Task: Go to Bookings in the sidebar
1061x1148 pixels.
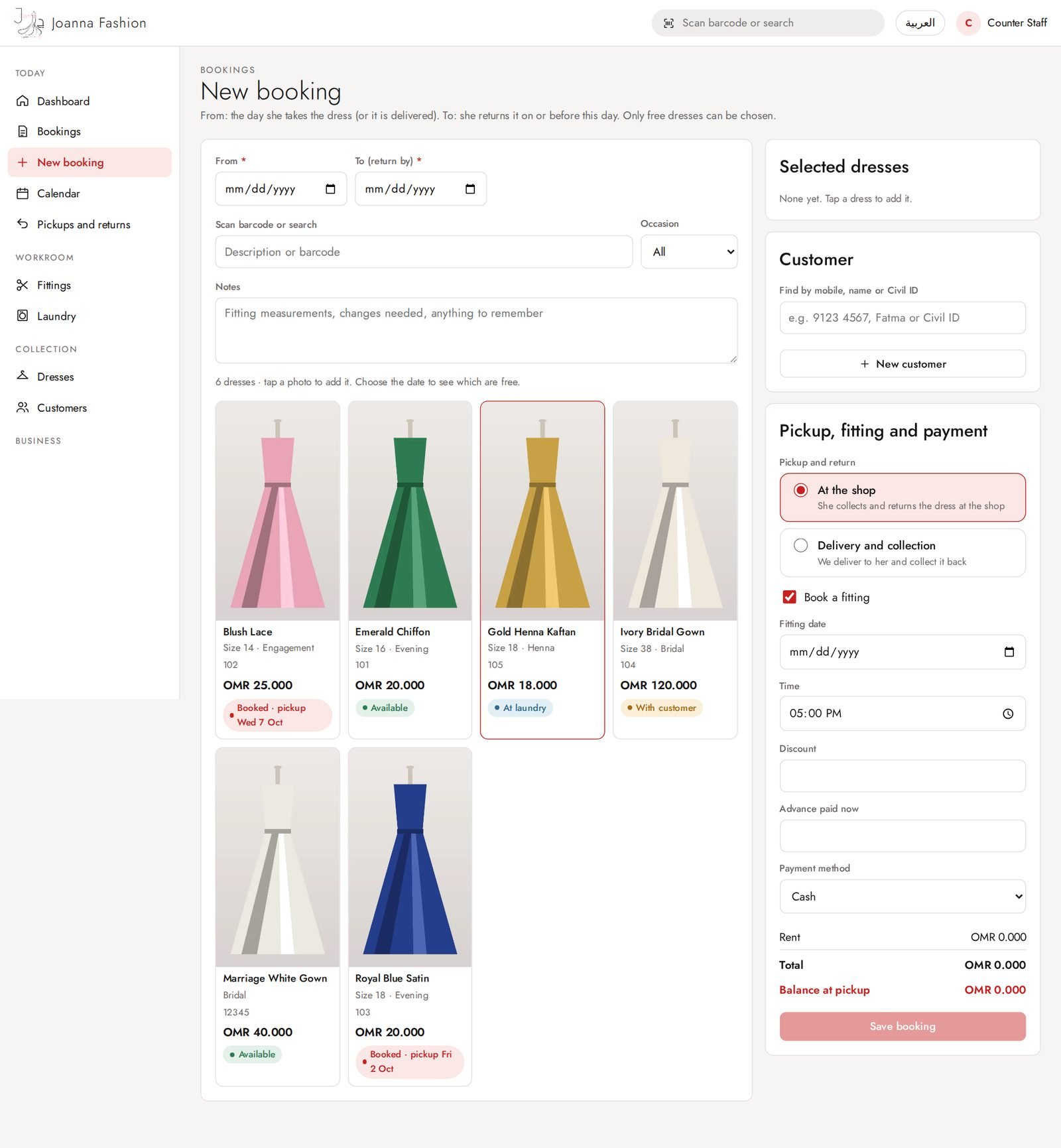Action: [x=90, y=131]
